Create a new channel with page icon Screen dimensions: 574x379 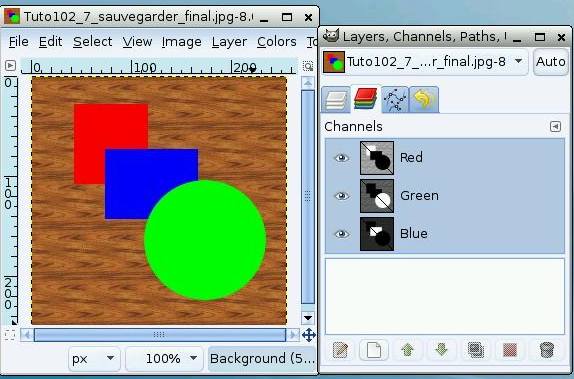[x=374, y=350]
